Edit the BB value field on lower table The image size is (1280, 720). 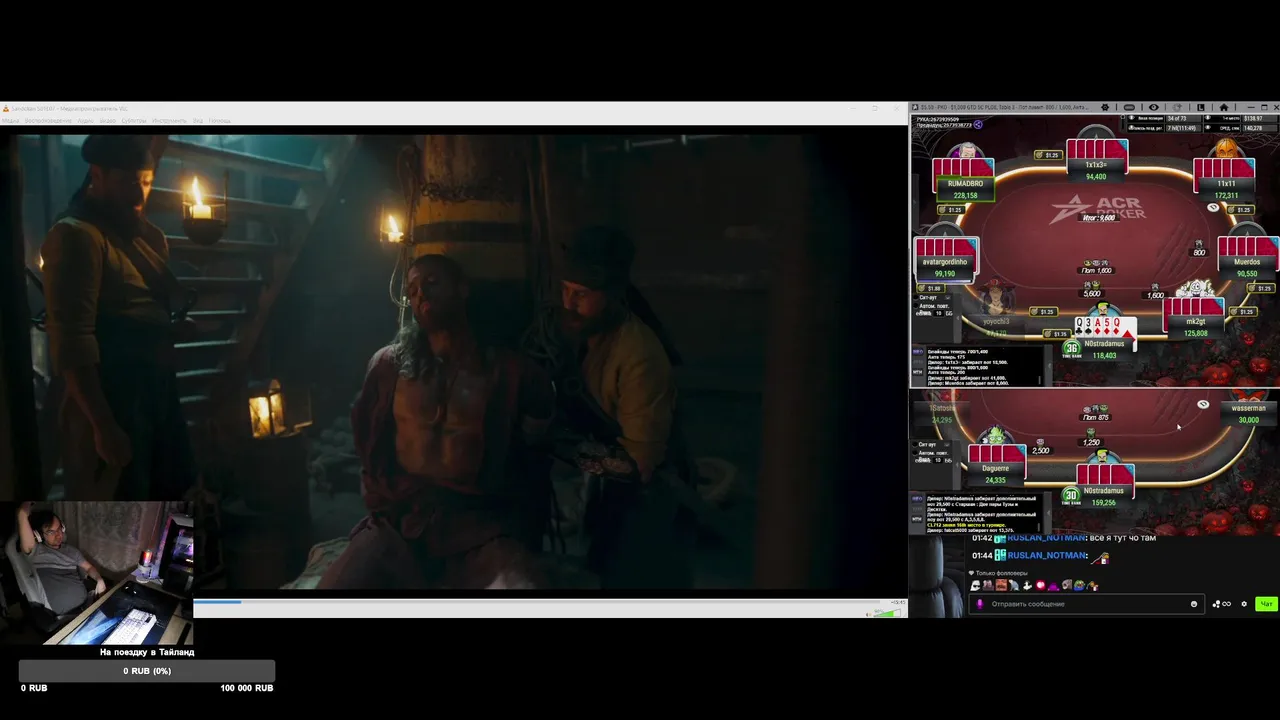coord(937,460)
